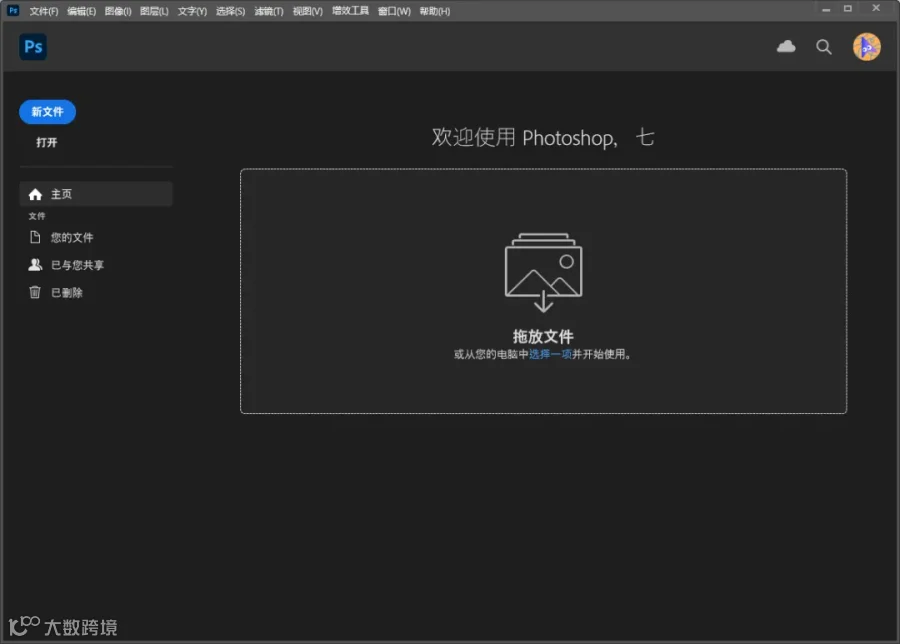Screen dimensions: 900x644
Task: Click the search magnifier icon
Action: [x=824, y=47]
